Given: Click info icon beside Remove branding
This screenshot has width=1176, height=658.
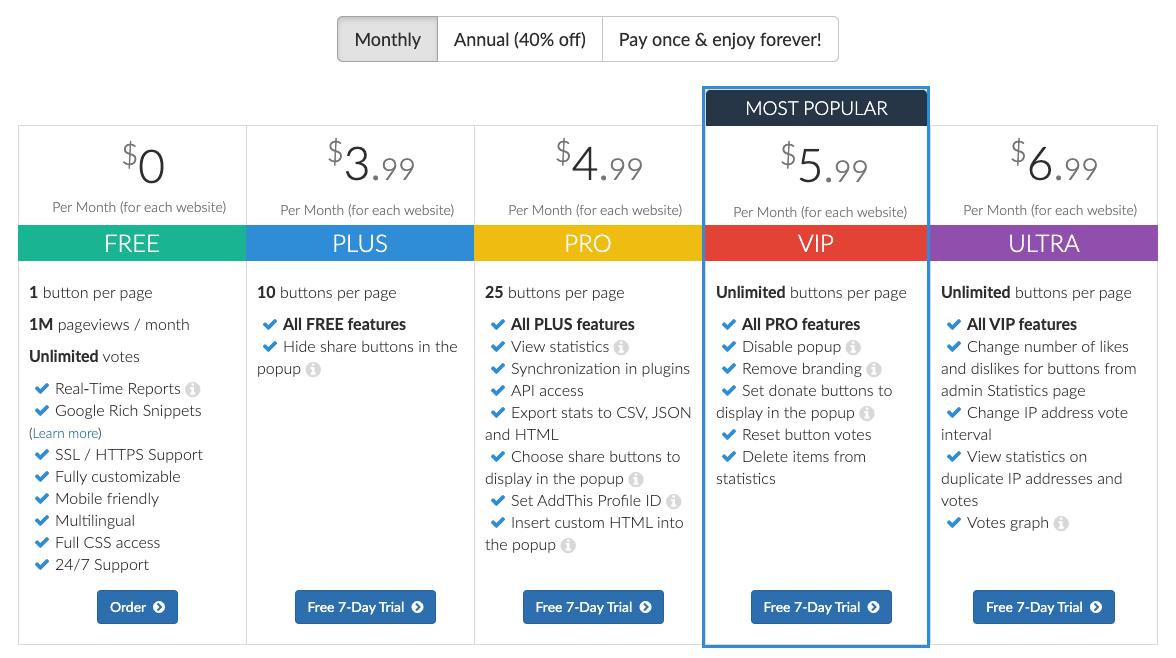Looking at the screenshot, I should pos(874,369).
